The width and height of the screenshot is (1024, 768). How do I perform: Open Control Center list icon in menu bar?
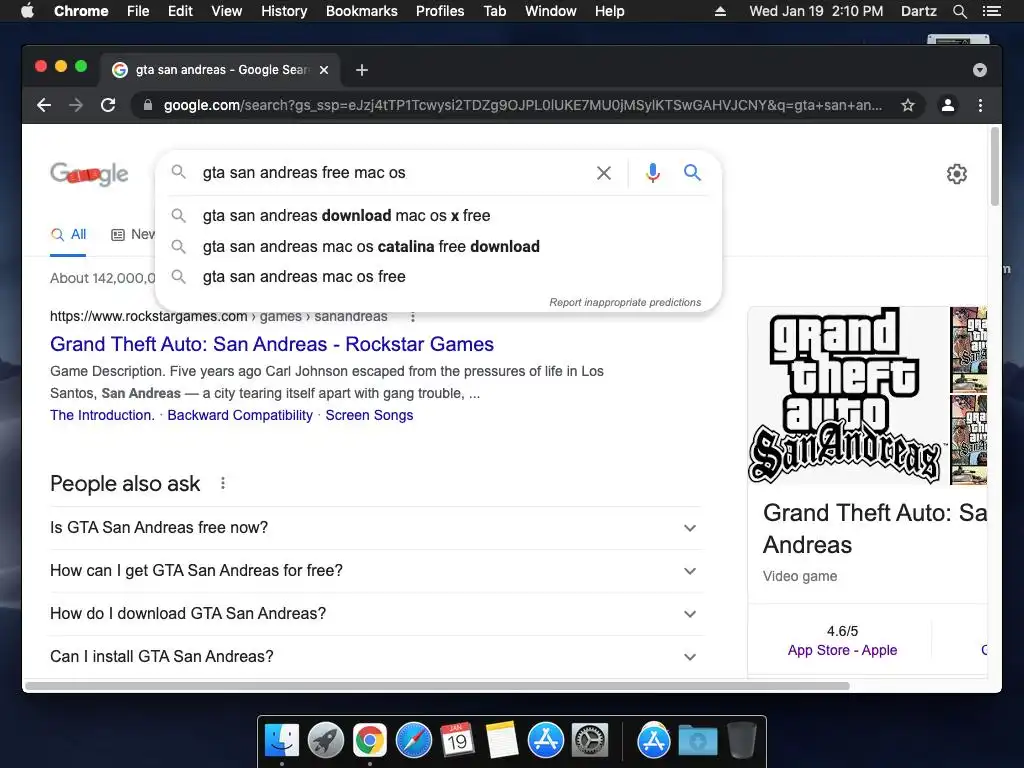coord(991,11)
